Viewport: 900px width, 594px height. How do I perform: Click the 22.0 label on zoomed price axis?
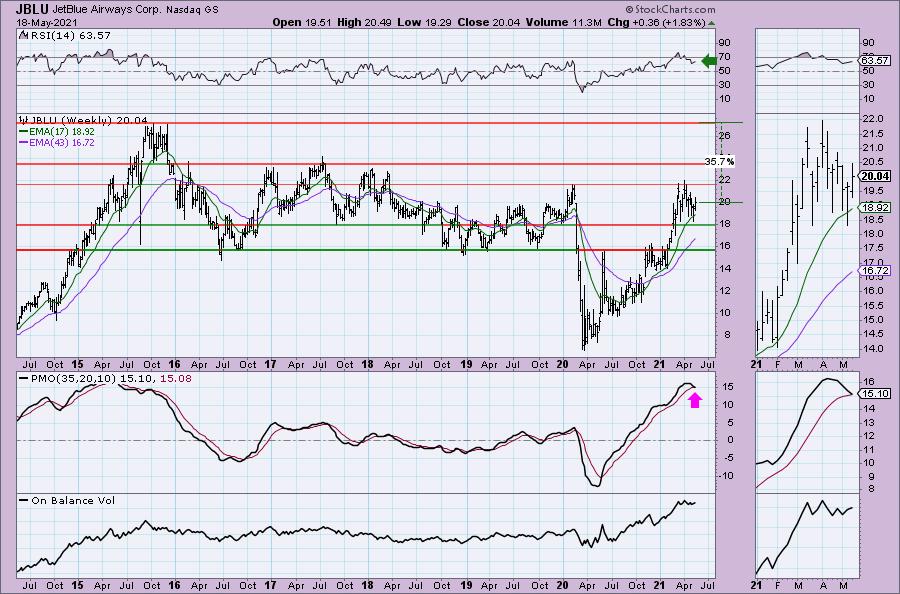pyautogui.click(x=873, y=119)
